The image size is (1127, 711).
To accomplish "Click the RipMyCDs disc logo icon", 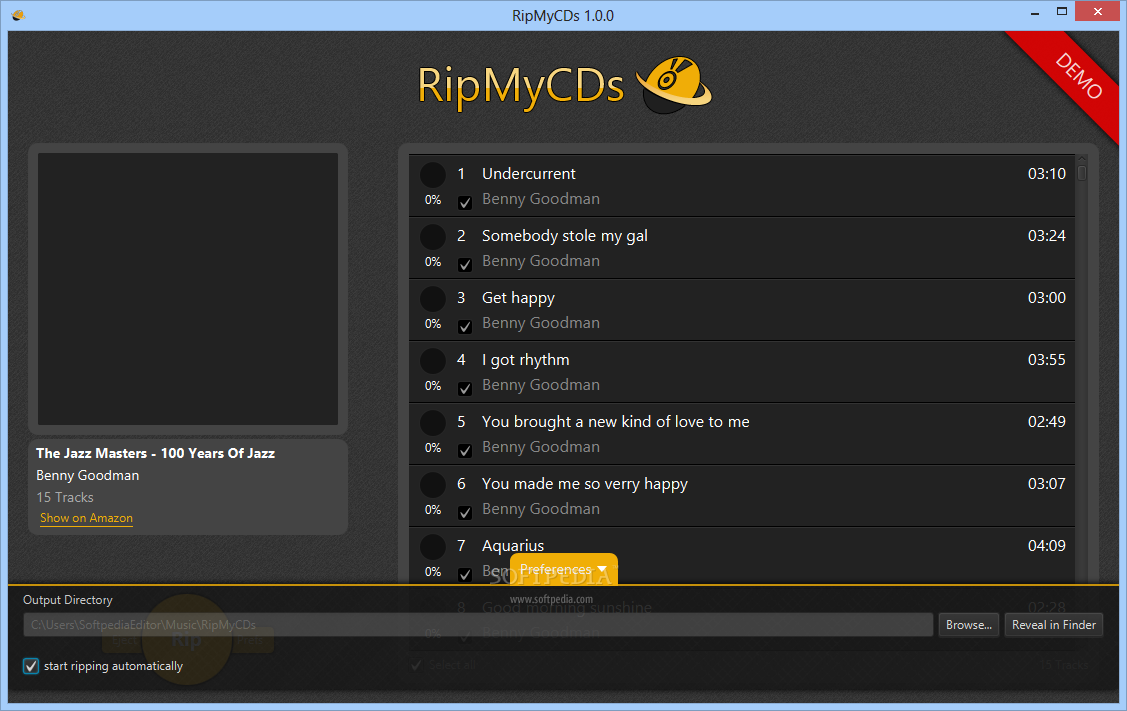I will click(674, 85).
